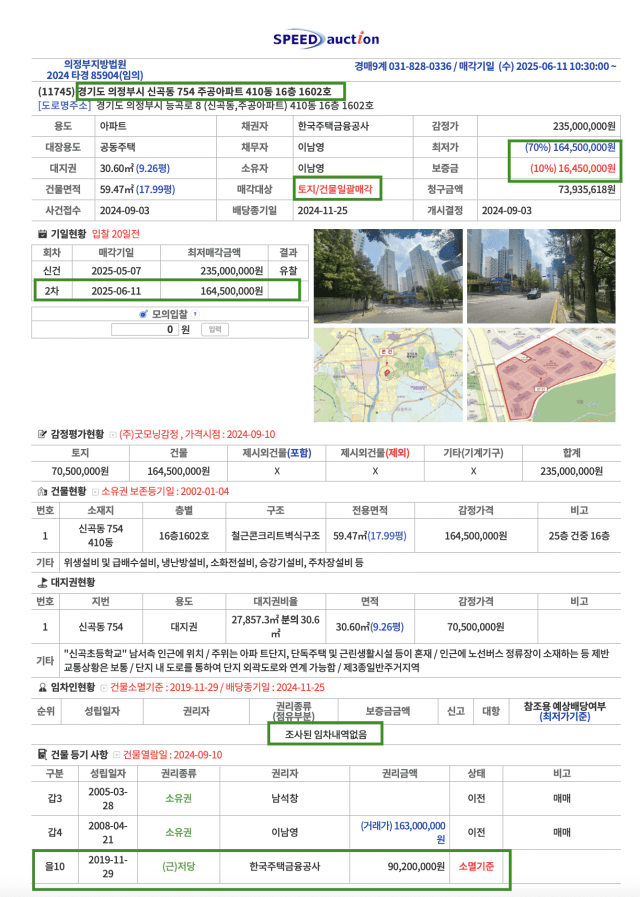This screenshot has width=640, height=897.
Task: Click the 경매9계 031-828-0336 contact text
Action: pyautogui.click(x=403, y=66)
